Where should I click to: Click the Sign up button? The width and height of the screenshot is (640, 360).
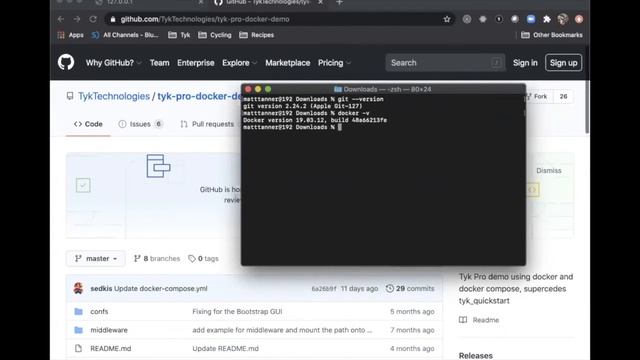(x=563, y=63)
